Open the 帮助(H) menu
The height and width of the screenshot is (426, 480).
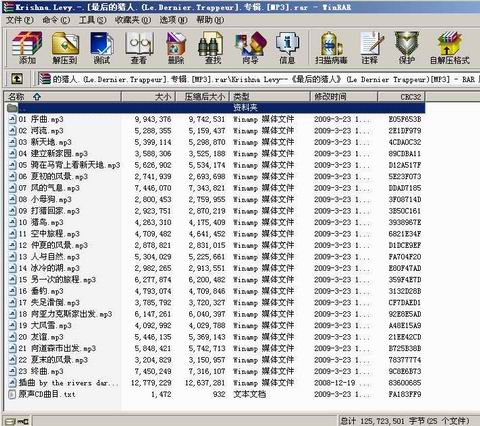[210, 20]
